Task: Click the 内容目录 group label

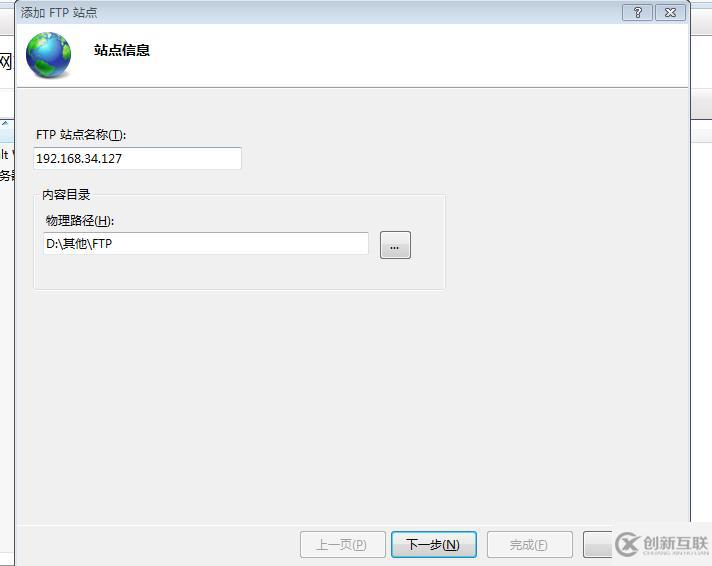Action: (66, 195)
